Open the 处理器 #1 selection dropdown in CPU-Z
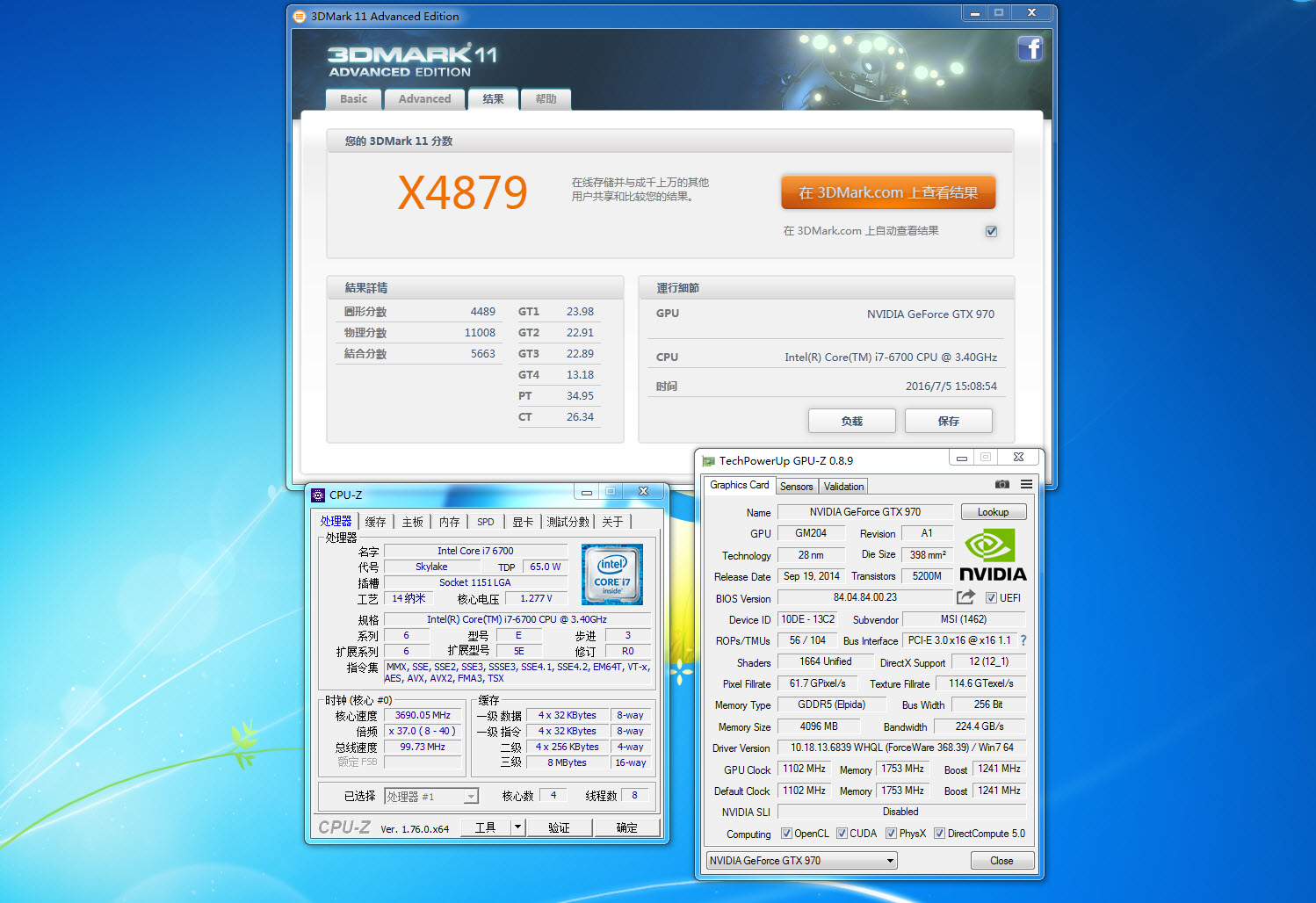 pyautogui.click(x=431, y=796)
